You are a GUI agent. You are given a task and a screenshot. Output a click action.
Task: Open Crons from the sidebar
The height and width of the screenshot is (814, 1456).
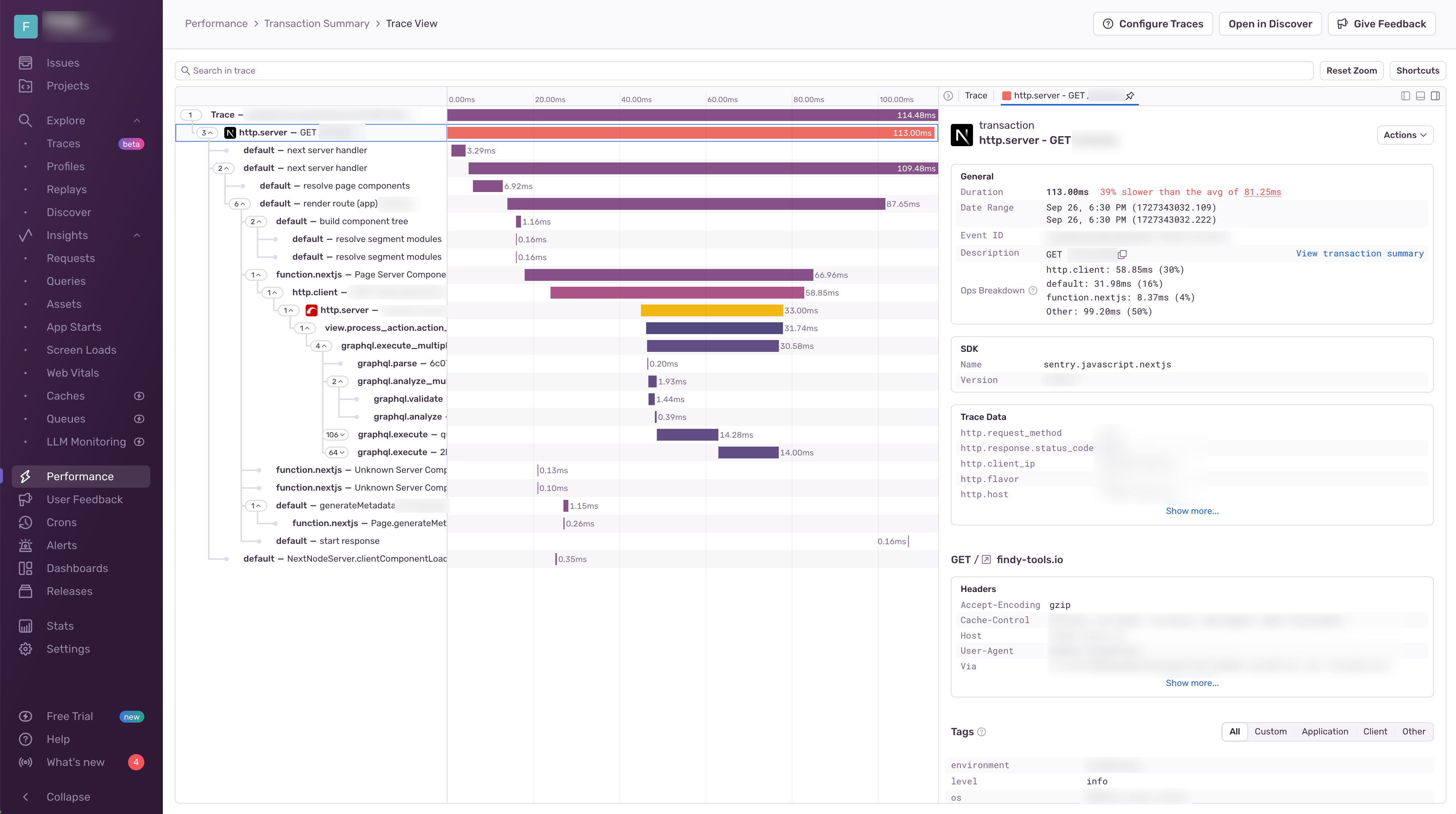(x=61, y=522)
